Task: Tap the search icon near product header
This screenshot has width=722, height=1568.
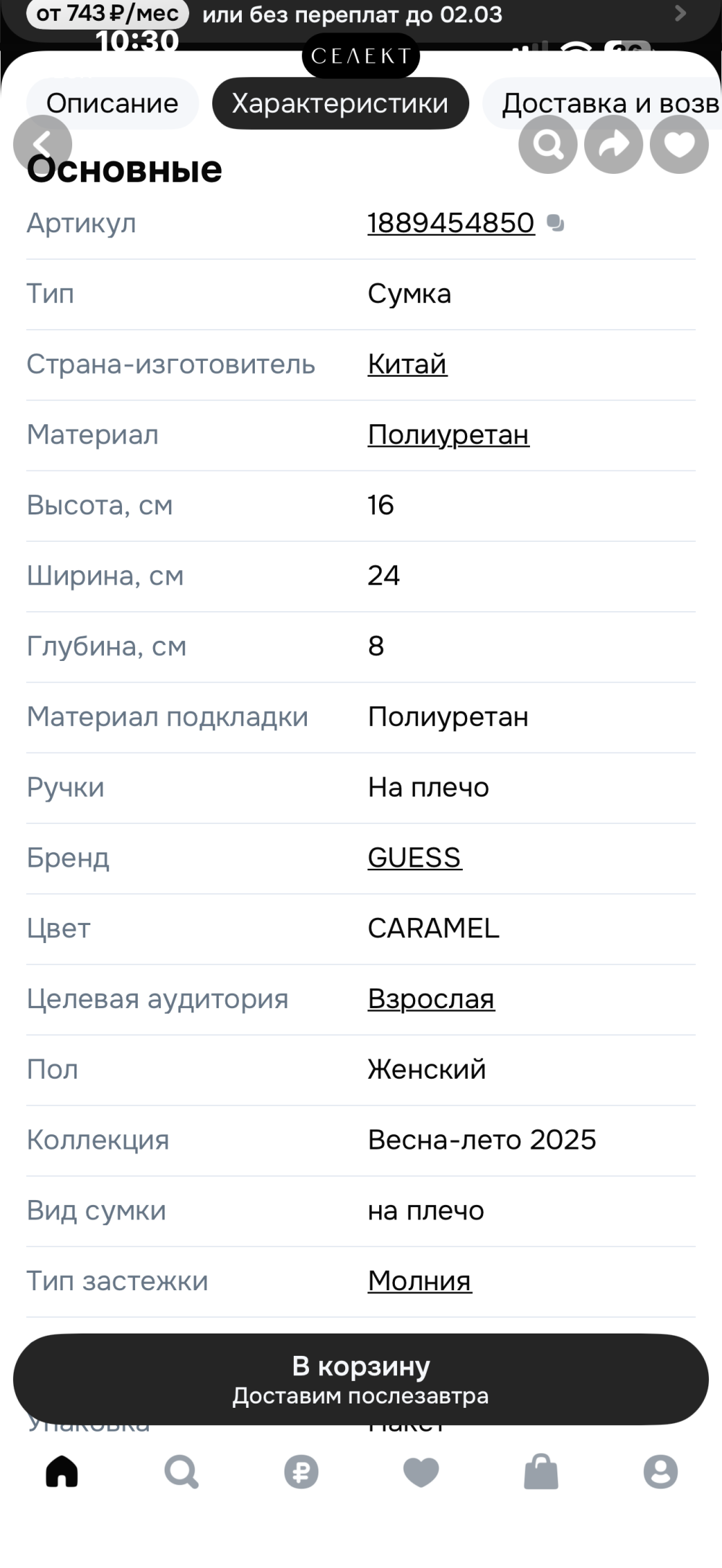Action: (x=548, y=144)
